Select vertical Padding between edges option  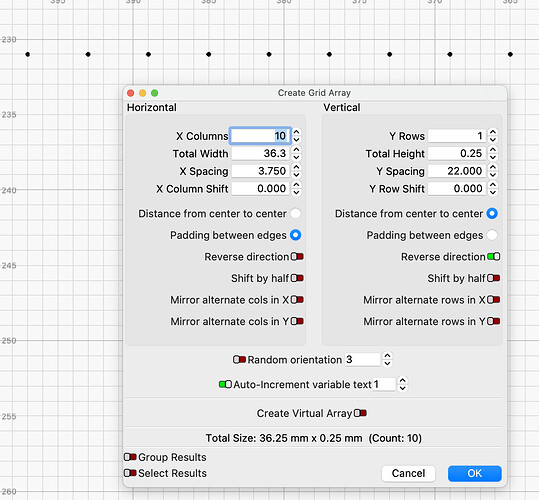(x=492, y=235)
